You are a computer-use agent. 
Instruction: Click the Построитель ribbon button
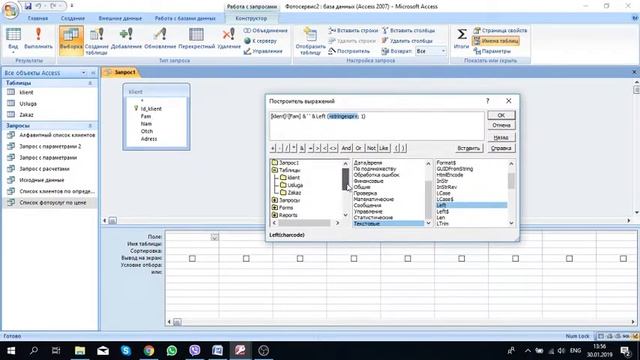[349, 51]
